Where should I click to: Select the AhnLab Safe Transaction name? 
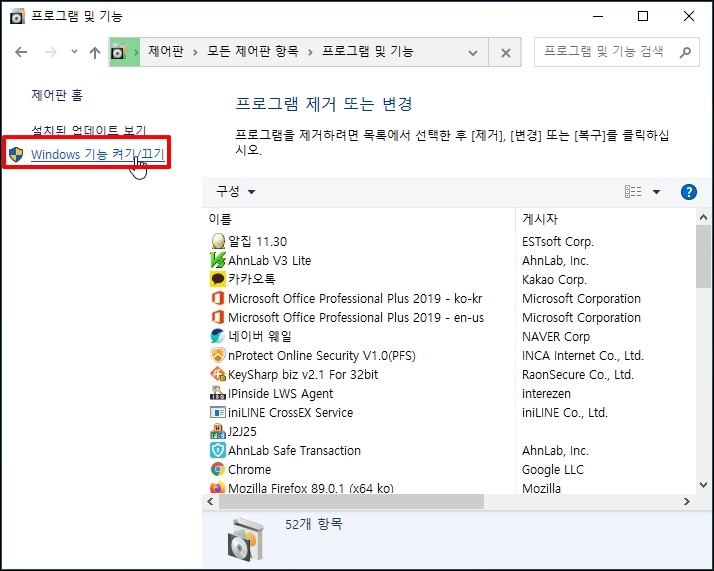pyautogui.click(x=295, y=451)
